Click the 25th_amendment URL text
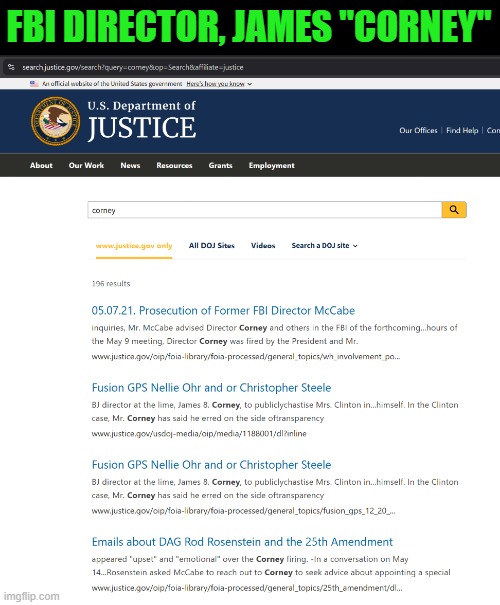500x605 pixels. (x=247, y=588)
